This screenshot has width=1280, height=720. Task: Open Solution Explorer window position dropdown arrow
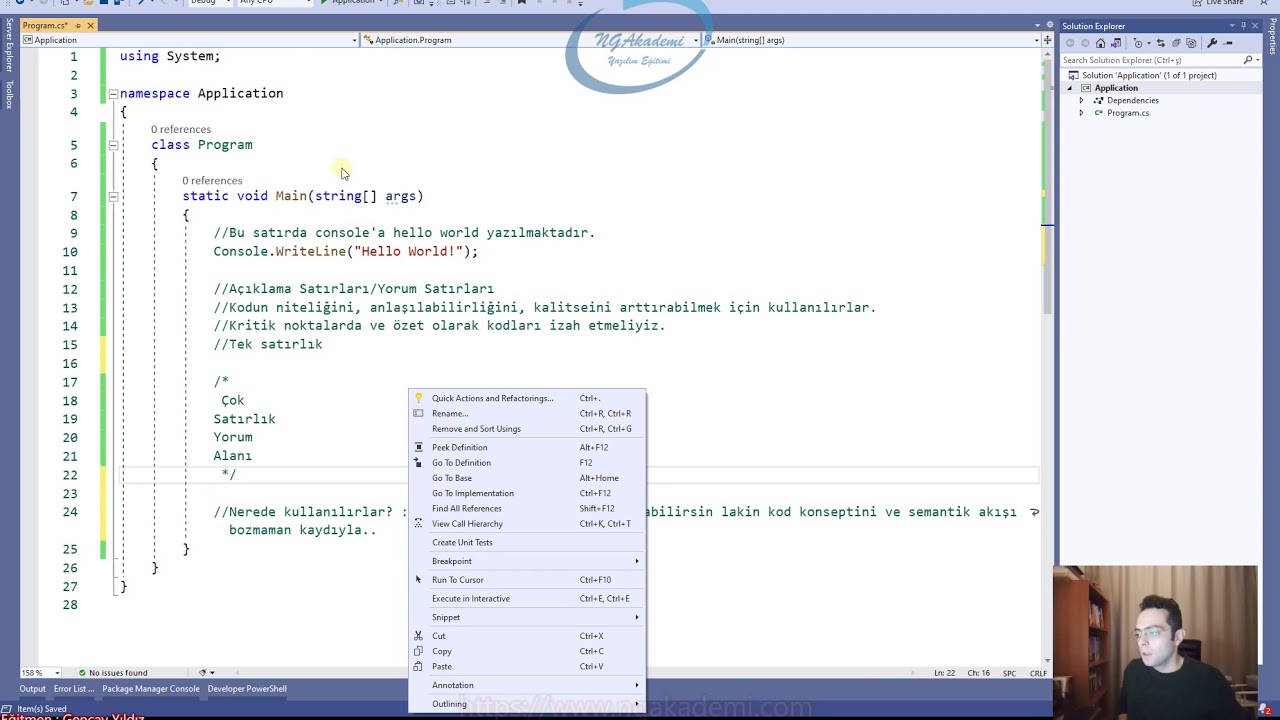1231,26
